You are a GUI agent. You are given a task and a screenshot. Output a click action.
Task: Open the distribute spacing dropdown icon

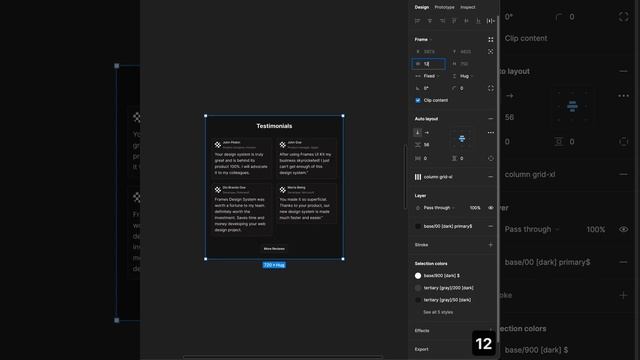[491, 21]
